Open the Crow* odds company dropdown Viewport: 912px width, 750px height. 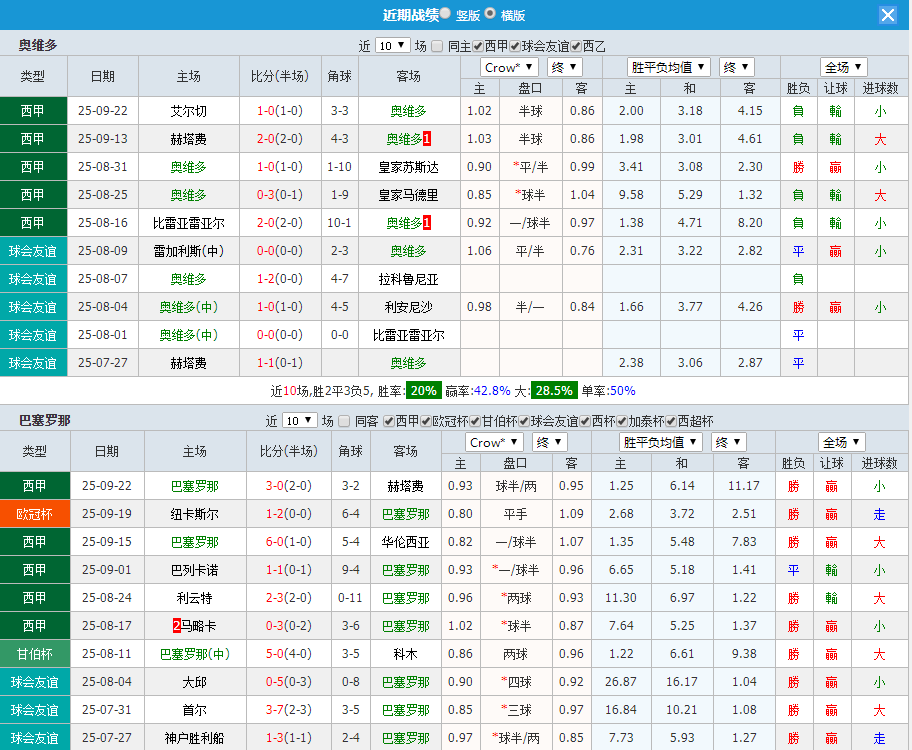[508, 66]
